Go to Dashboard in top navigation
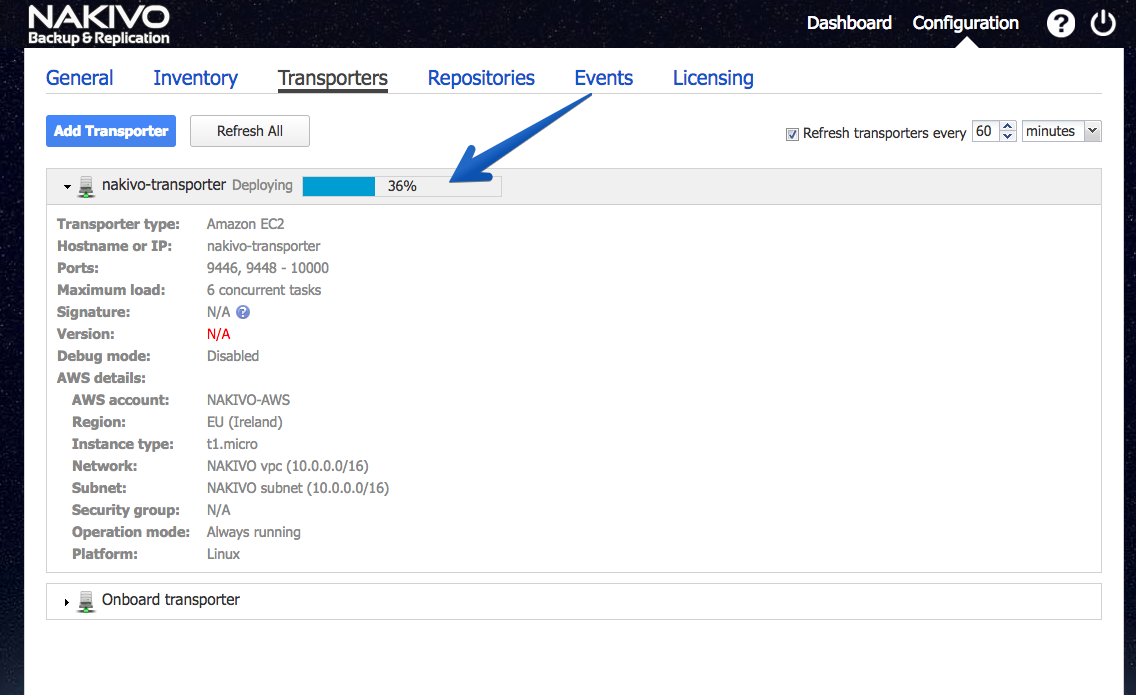 click(x=849, y=23)
